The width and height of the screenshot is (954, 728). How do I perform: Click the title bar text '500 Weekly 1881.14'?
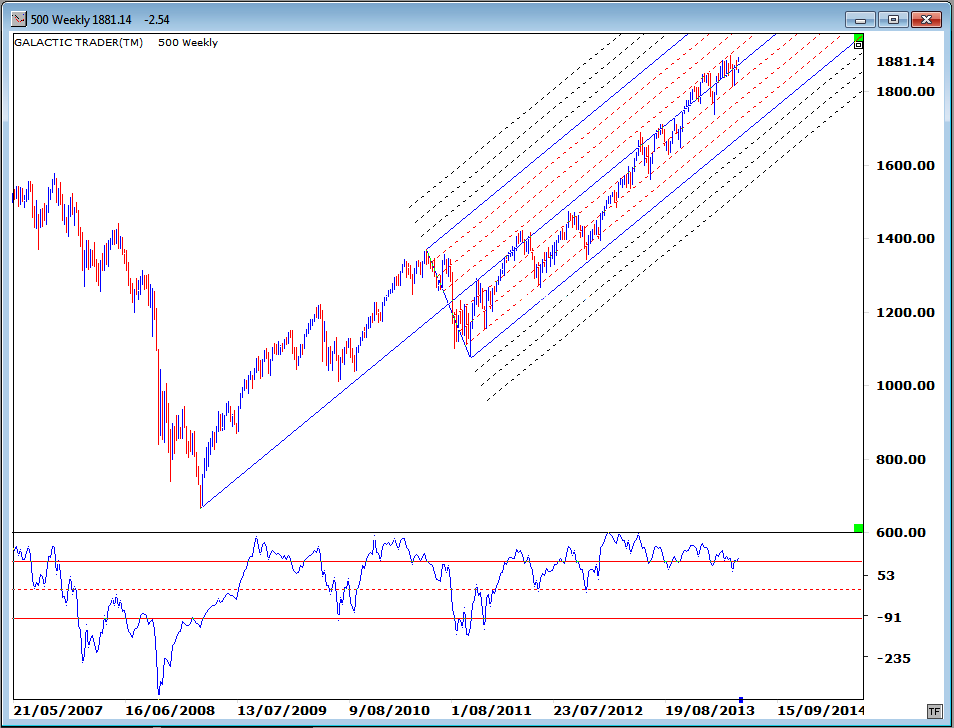81,19
